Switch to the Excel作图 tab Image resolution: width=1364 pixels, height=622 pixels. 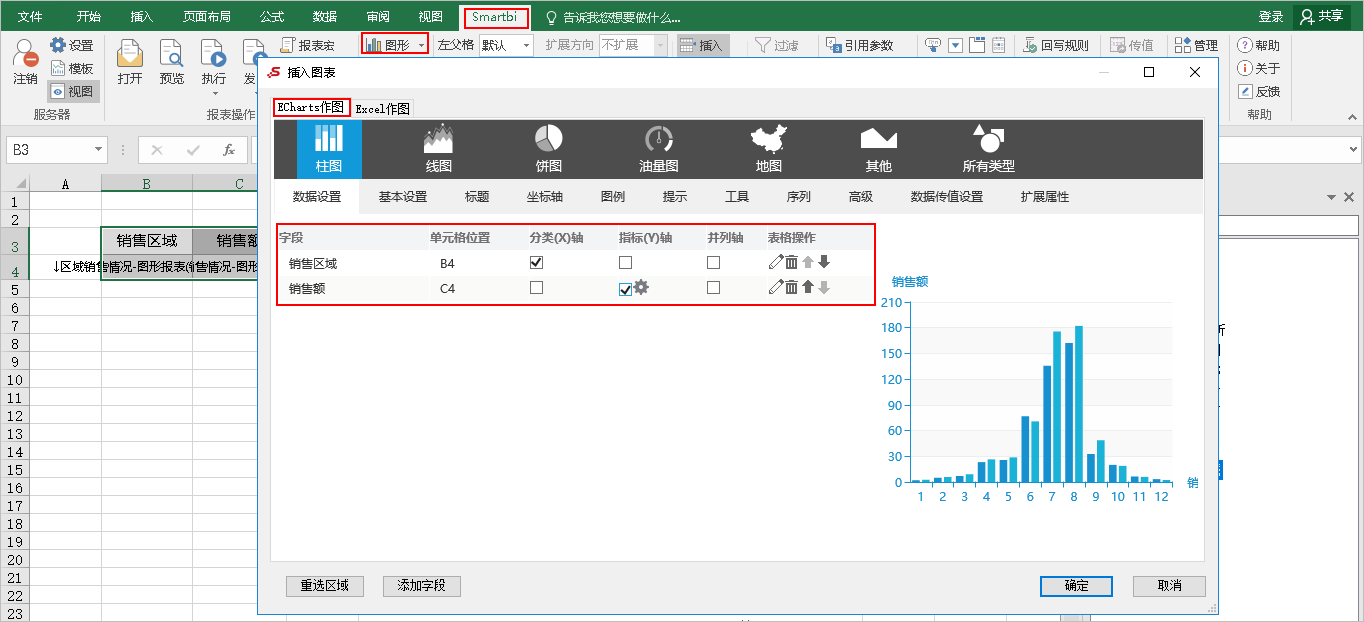pos(383,109)
